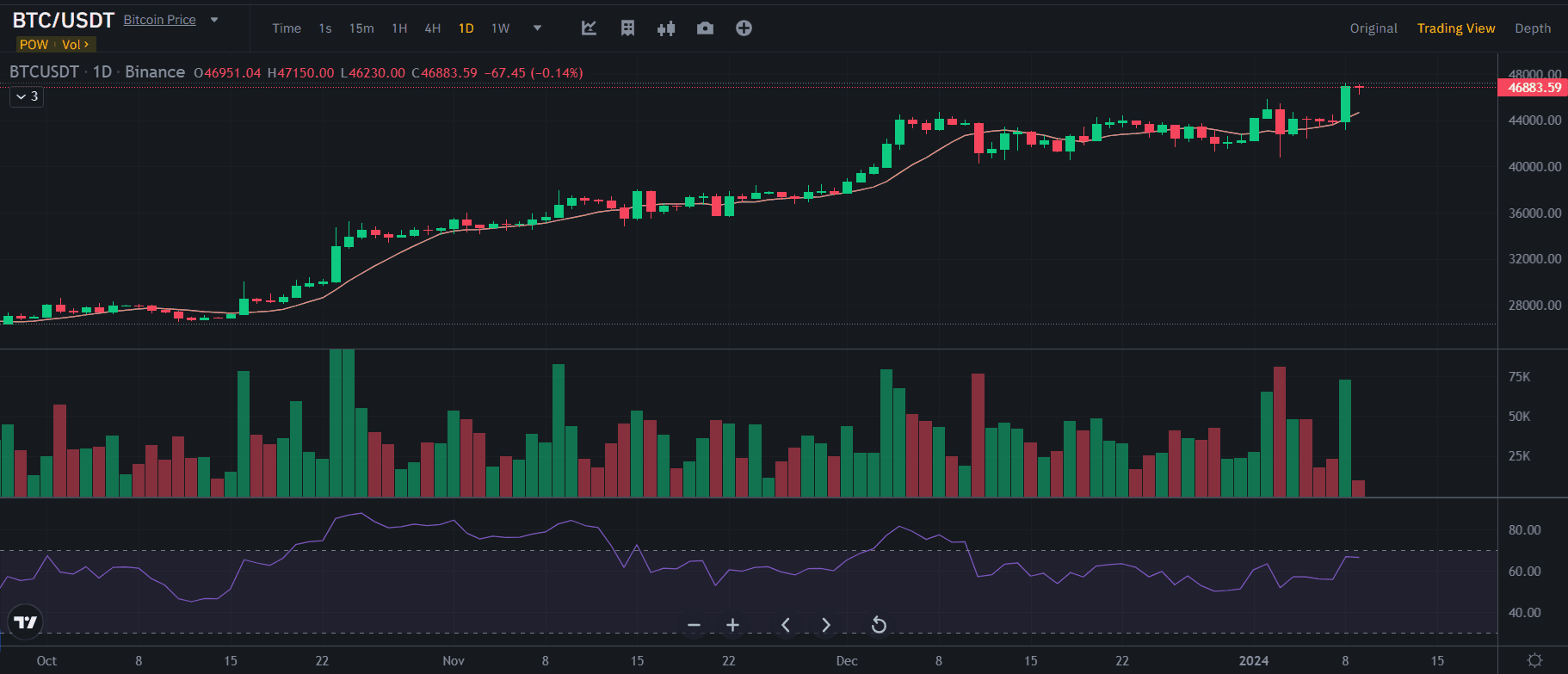Click the plus circle icon in toolbar
Screen dimensions: 1568x674
point(744,28)
